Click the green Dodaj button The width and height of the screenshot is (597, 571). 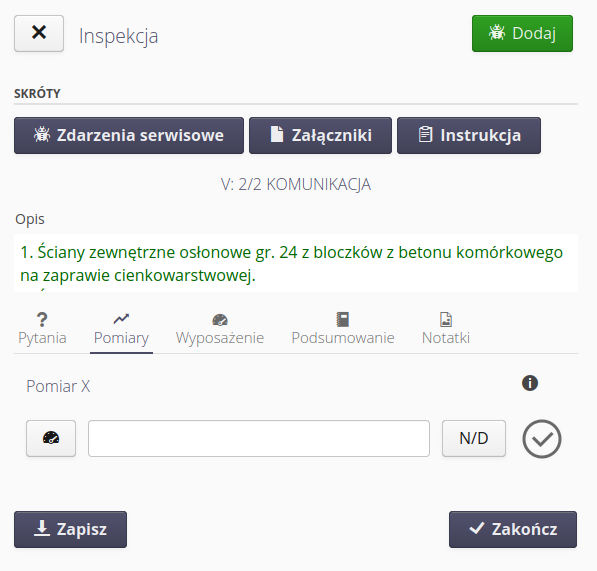click(522, 33)
